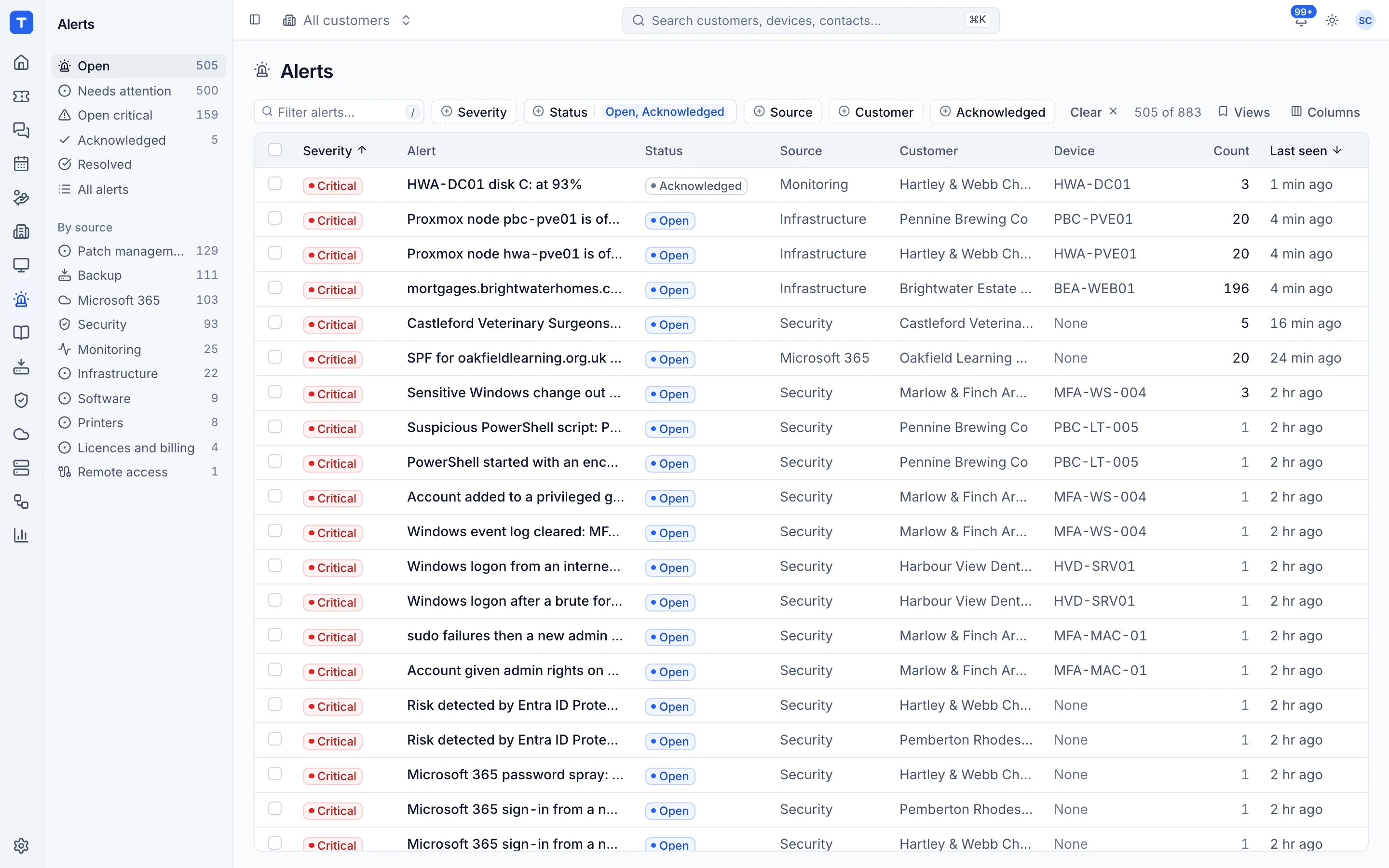This screenshot has height=868, width=1389.
Task: Open Account added to a privileged group alert
Action: [x=516, y=497]
